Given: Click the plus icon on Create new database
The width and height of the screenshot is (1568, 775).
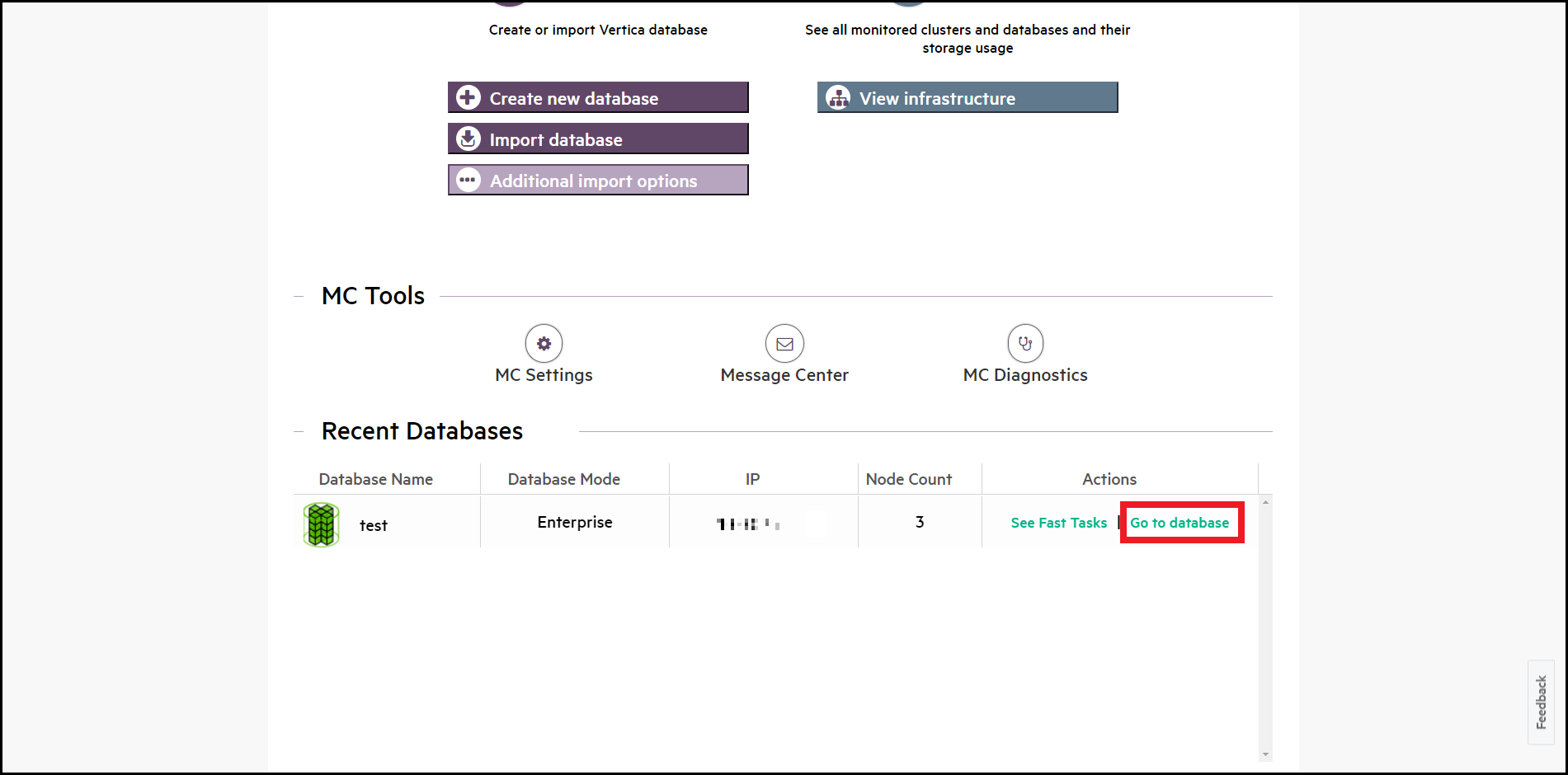Looking at the screenshot, I should [x=469, y=97].
